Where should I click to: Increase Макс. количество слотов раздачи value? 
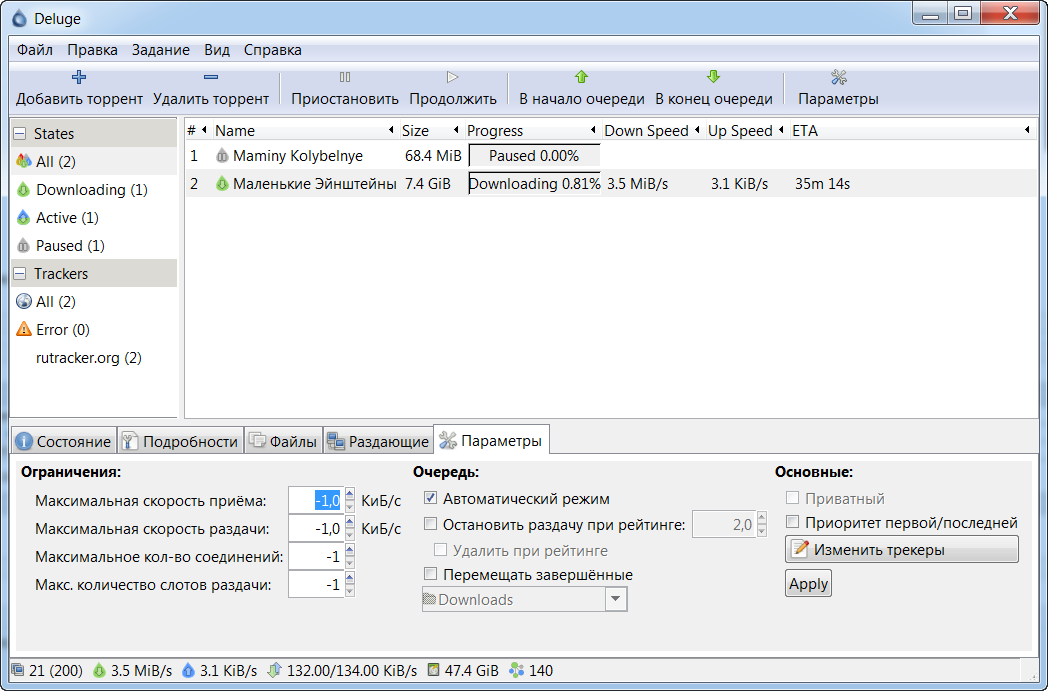click(x=350, y=577)
